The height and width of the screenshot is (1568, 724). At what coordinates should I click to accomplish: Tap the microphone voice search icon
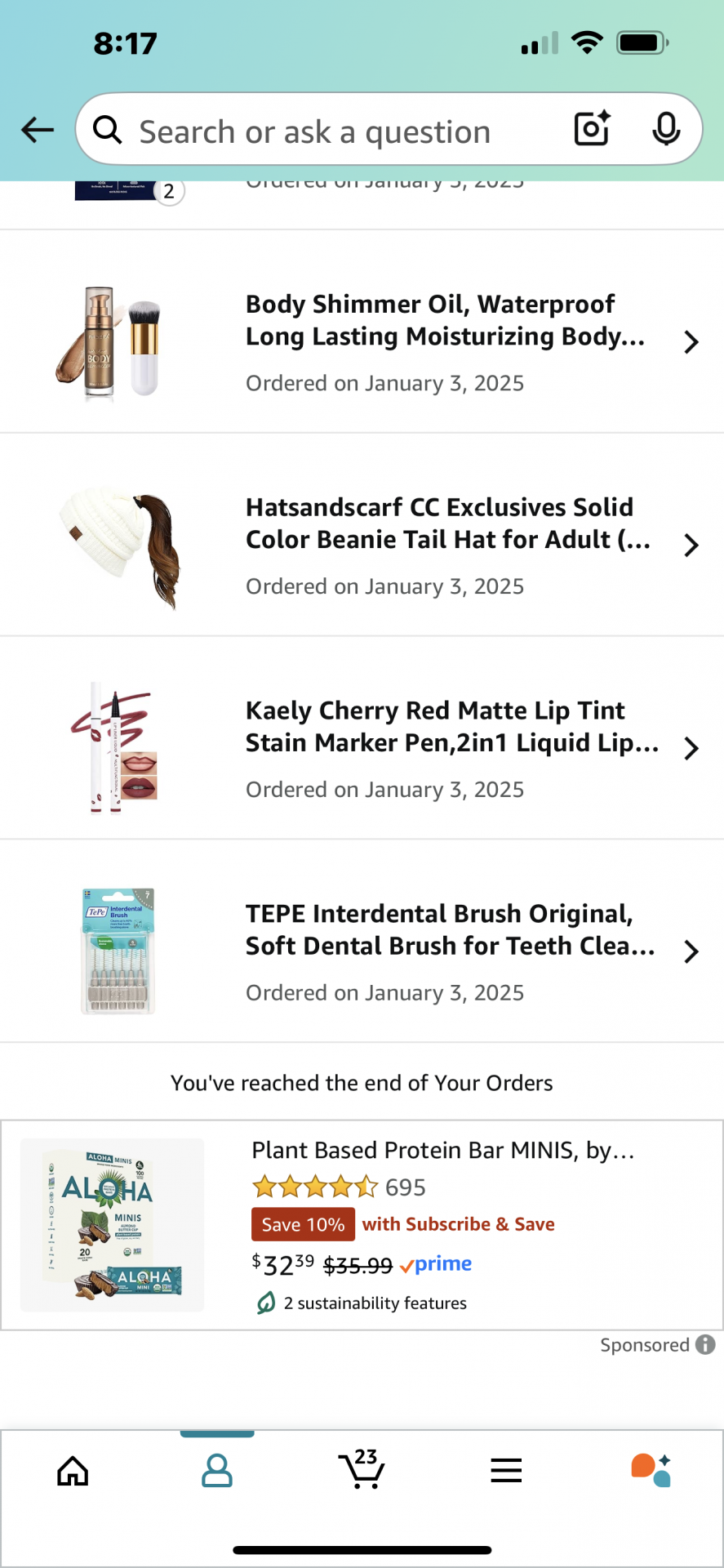[666, 128]
